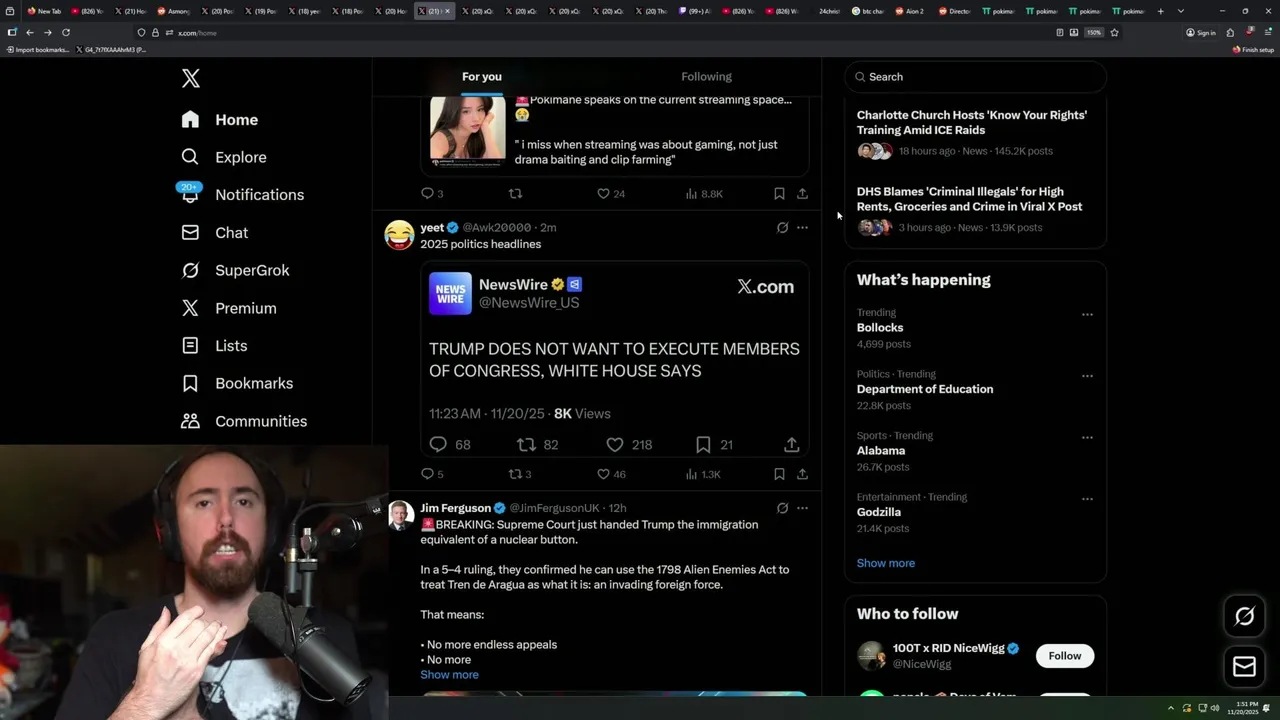The image size is (1280, 720).
Task: Open more options on Jim Ferguson's post
Action: [802, 508]
